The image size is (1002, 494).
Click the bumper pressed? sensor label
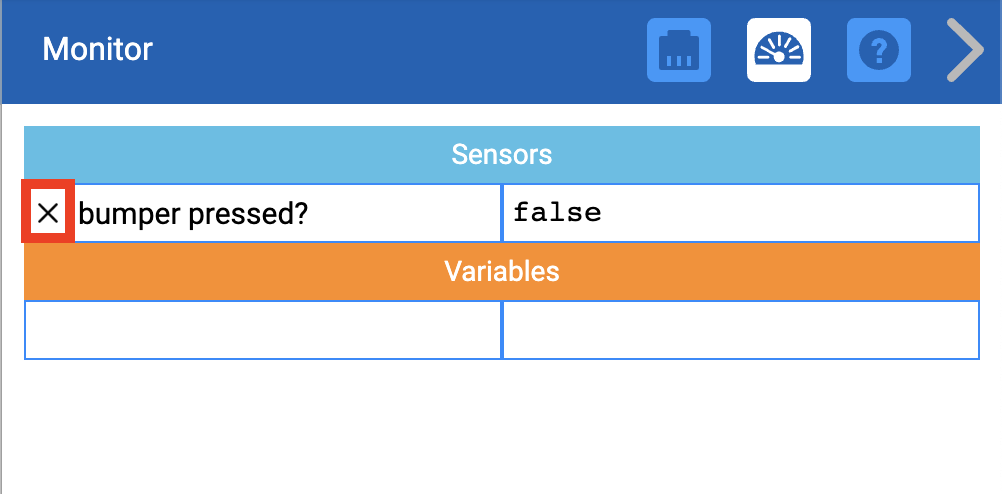[x=193, y=213]
